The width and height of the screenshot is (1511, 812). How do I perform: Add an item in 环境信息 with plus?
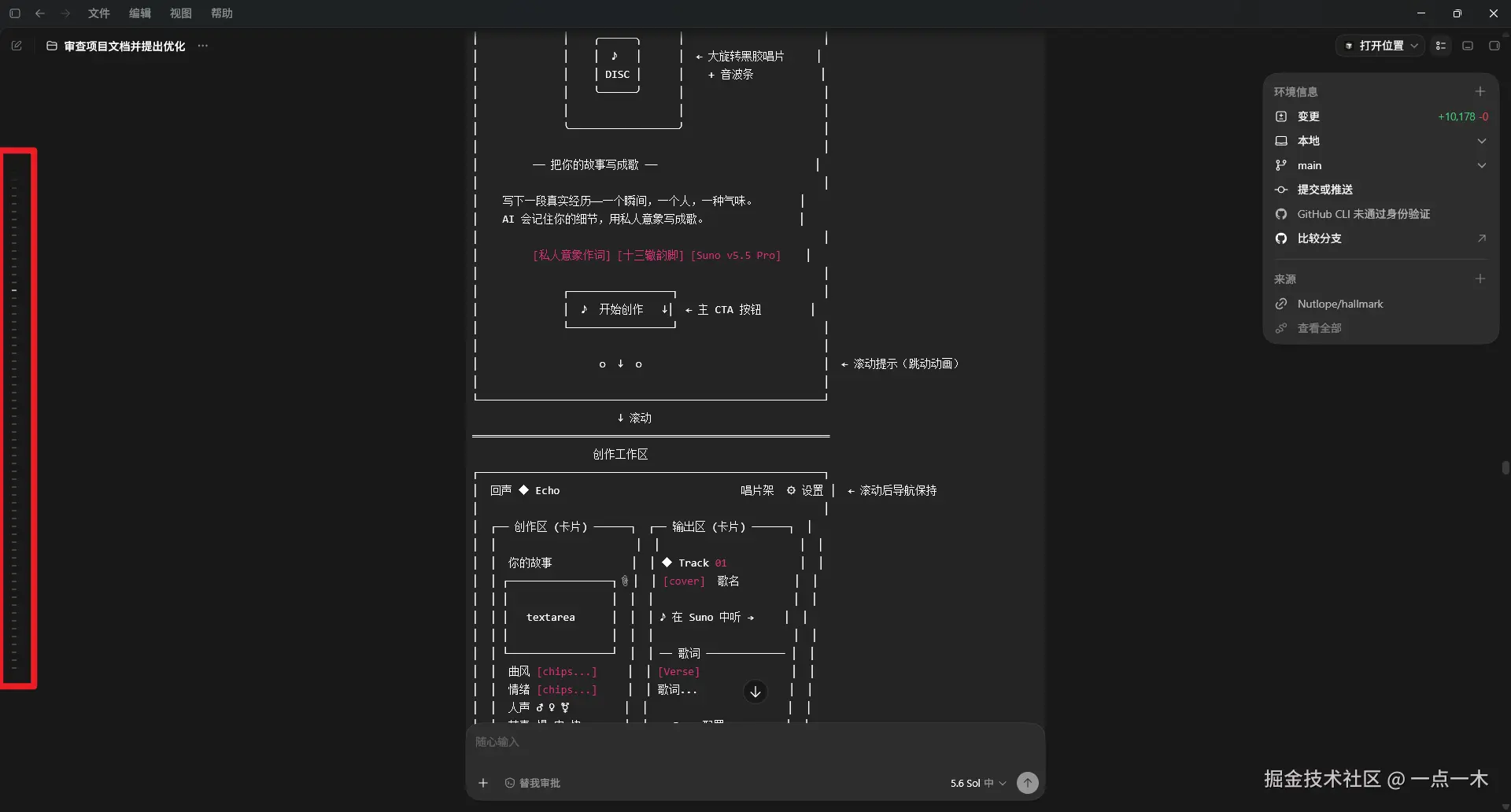coord(1480,91)
